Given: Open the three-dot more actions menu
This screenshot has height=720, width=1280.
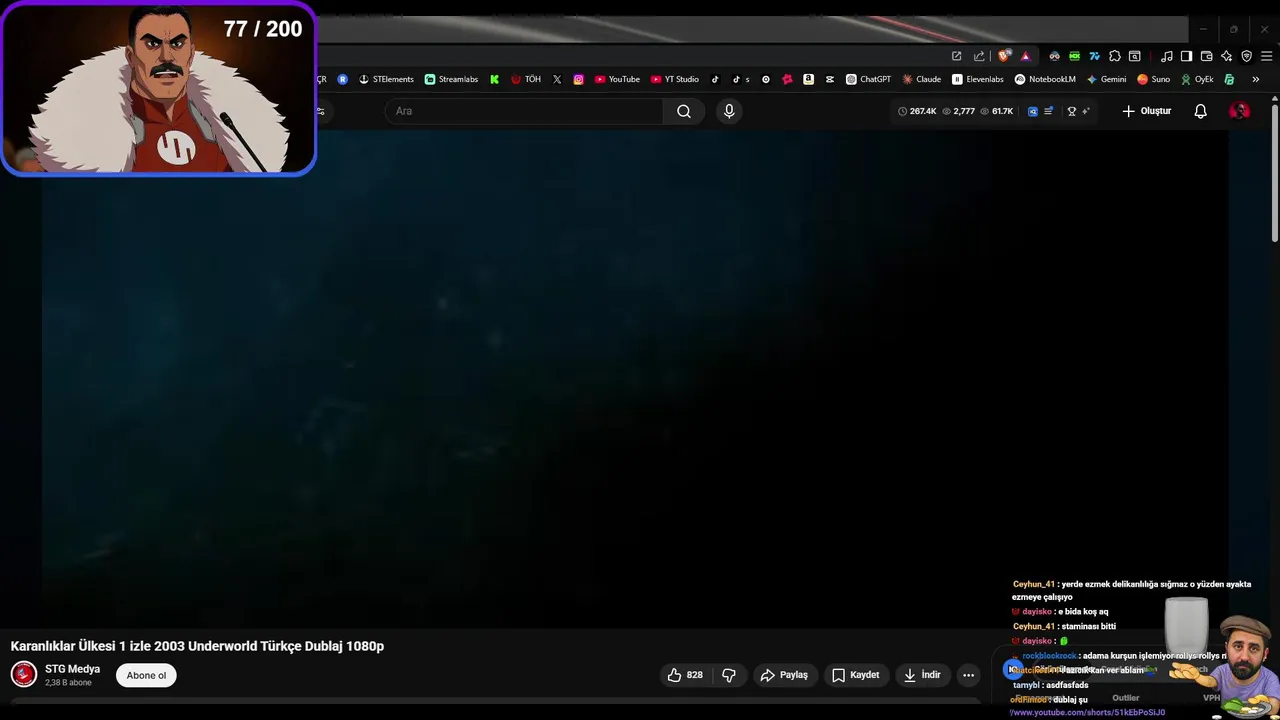Looking at the screenshot, I should coord(968,675).
